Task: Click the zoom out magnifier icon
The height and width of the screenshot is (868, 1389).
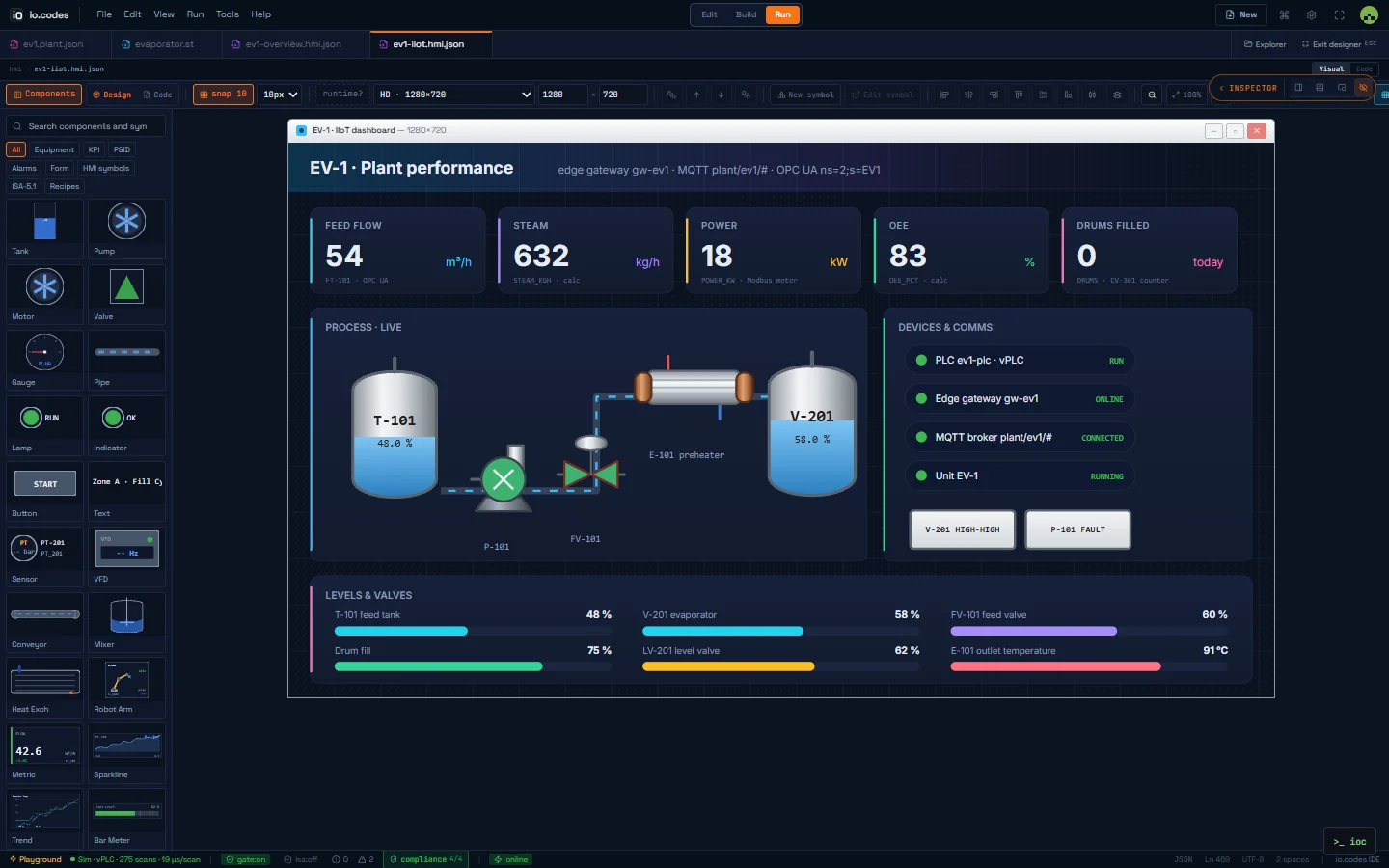Action: [1152, 95]
